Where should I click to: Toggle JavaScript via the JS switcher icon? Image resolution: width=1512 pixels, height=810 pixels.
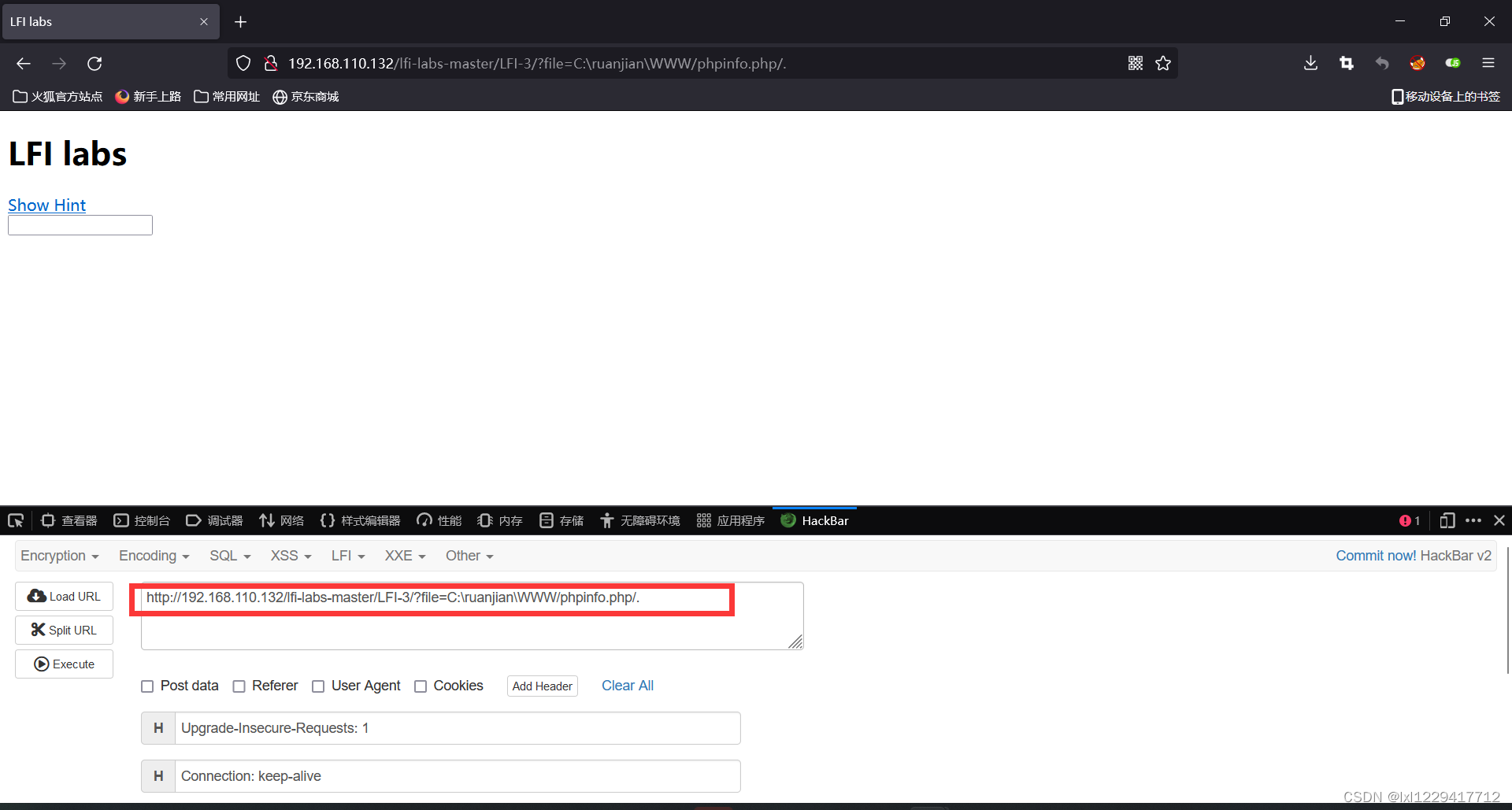[x=1453, y=63]
